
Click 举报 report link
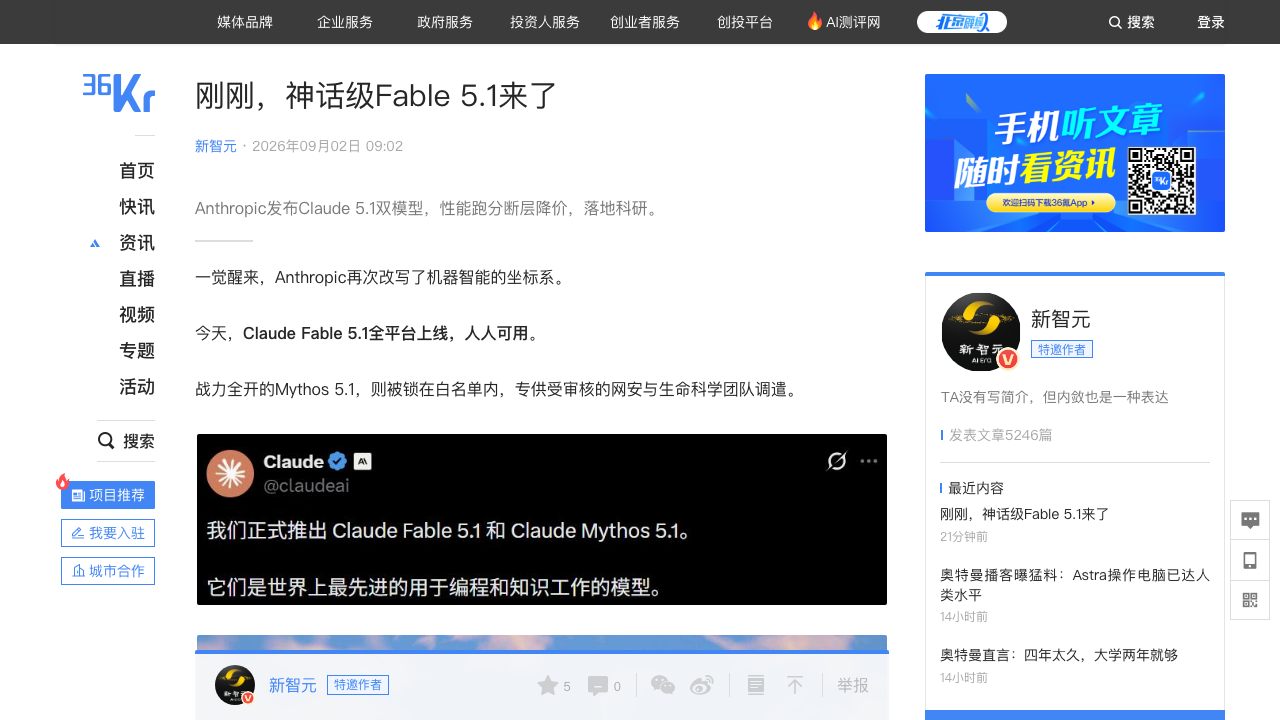[x=853, y=685]
